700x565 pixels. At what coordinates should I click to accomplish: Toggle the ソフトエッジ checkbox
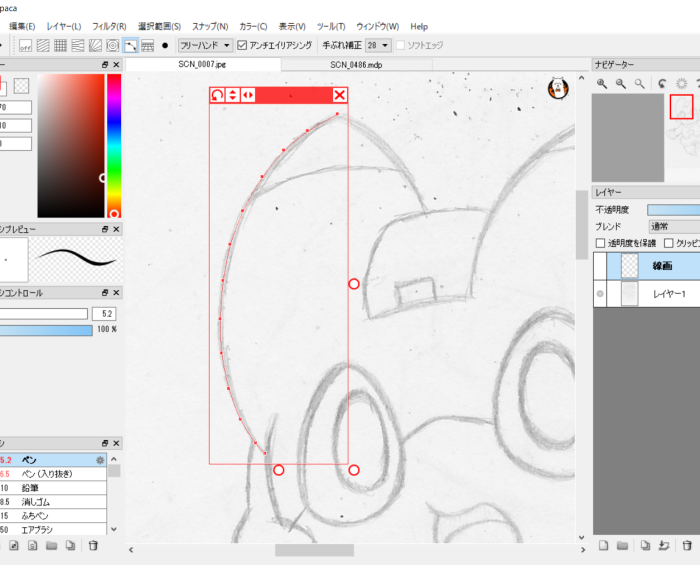click(400, 45)
